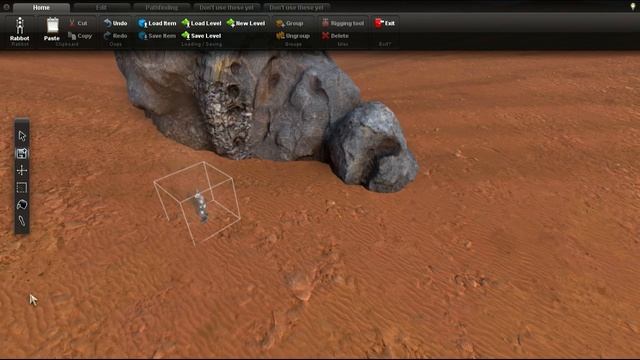Click Save Level
Screen dimensions: 640x360
tap(201, 36)
